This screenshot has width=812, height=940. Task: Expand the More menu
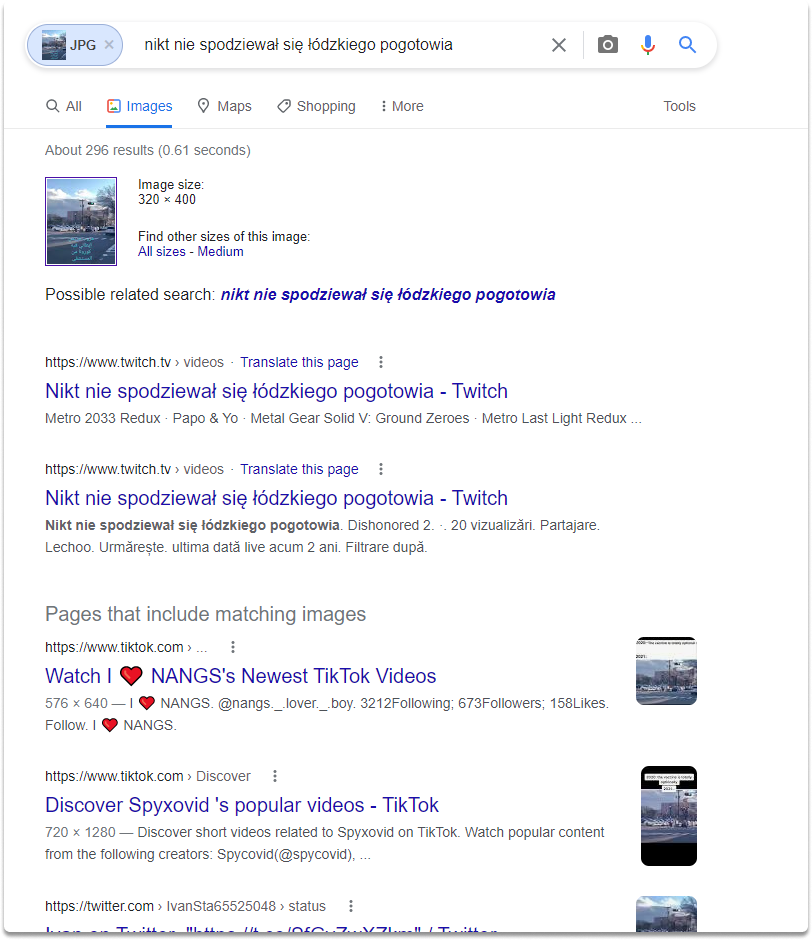pos(402,106)
